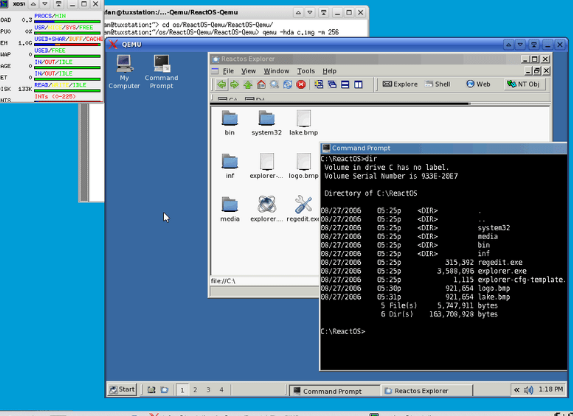Click "explorer.exe" in the dir listing
Screen dimensions: 573x416
[502, 271]
